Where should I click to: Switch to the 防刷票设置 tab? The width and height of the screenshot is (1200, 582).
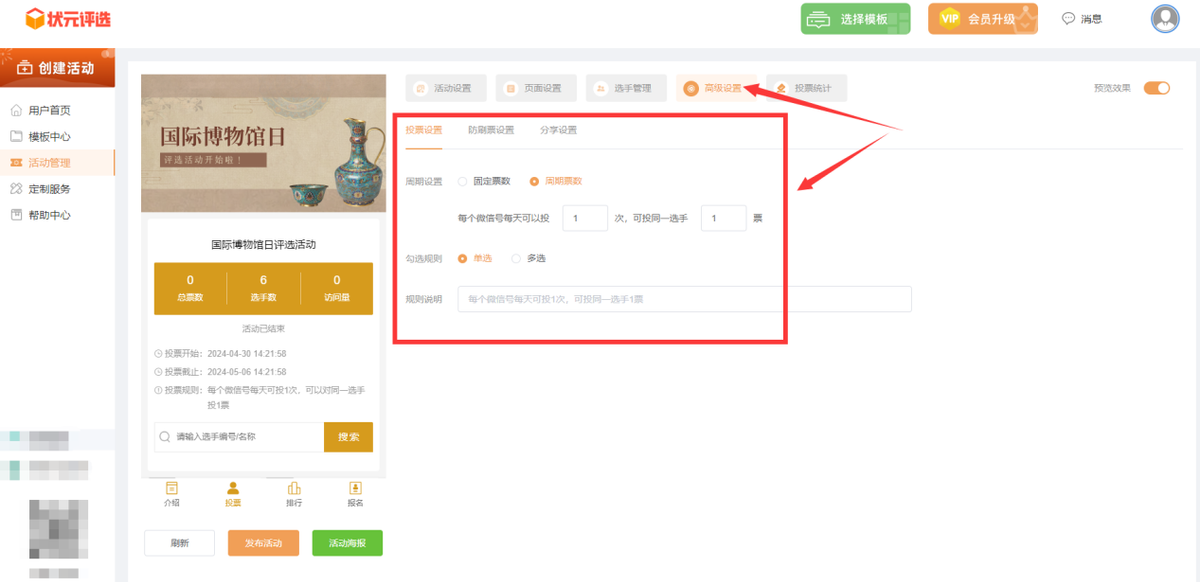tap(491, 130)
